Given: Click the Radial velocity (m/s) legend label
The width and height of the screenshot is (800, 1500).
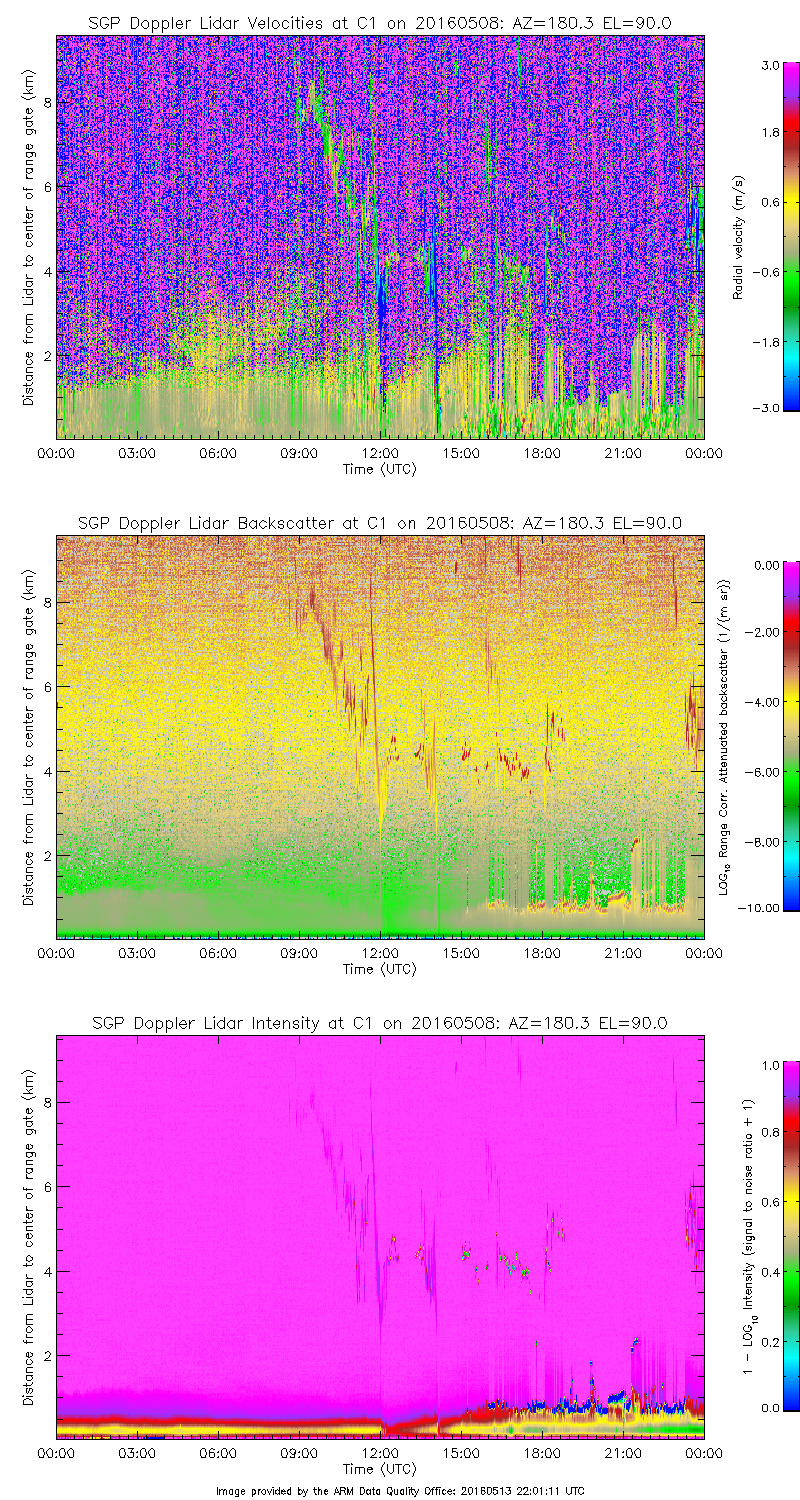Looking at the screenshot, I should [739, 236].
